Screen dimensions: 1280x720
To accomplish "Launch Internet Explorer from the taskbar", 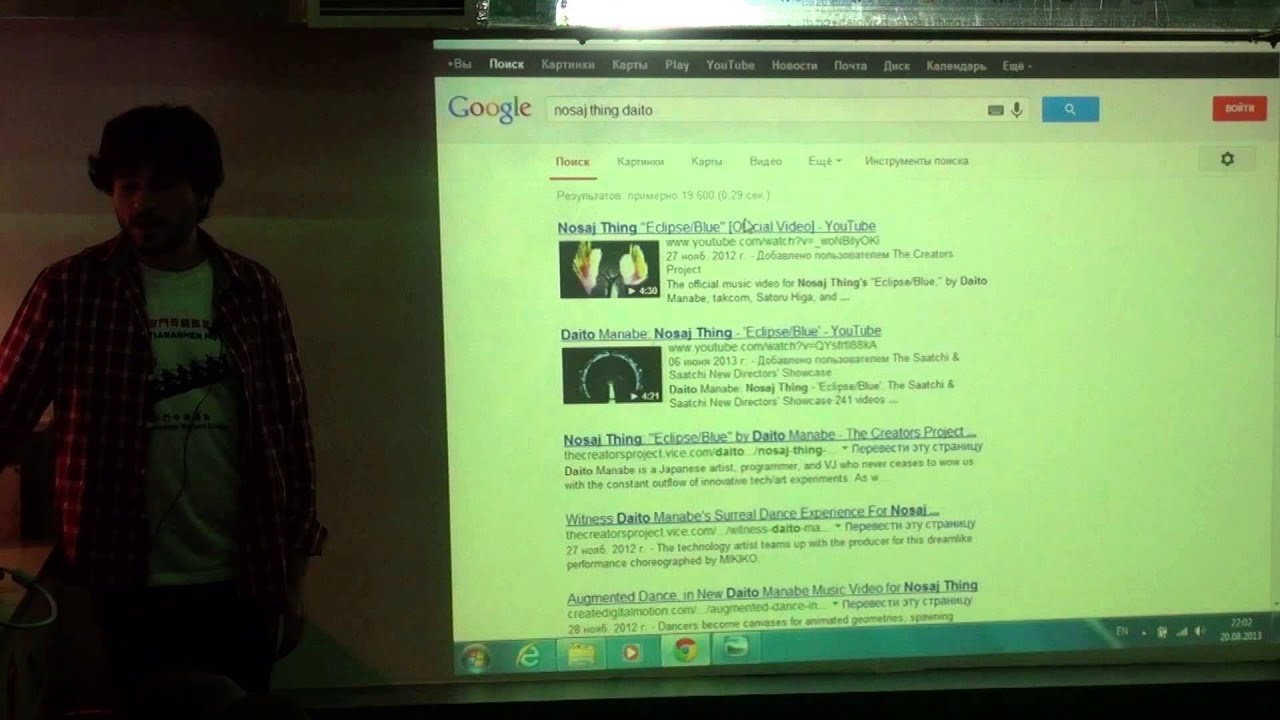I will [x=529, y=654].
